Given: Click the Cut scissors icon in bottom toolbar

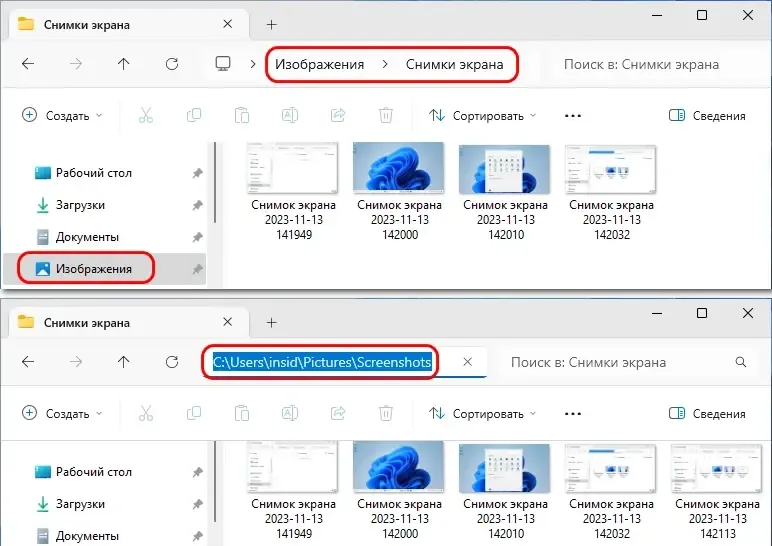Looking at the screenshot, I should click(146, 413).
